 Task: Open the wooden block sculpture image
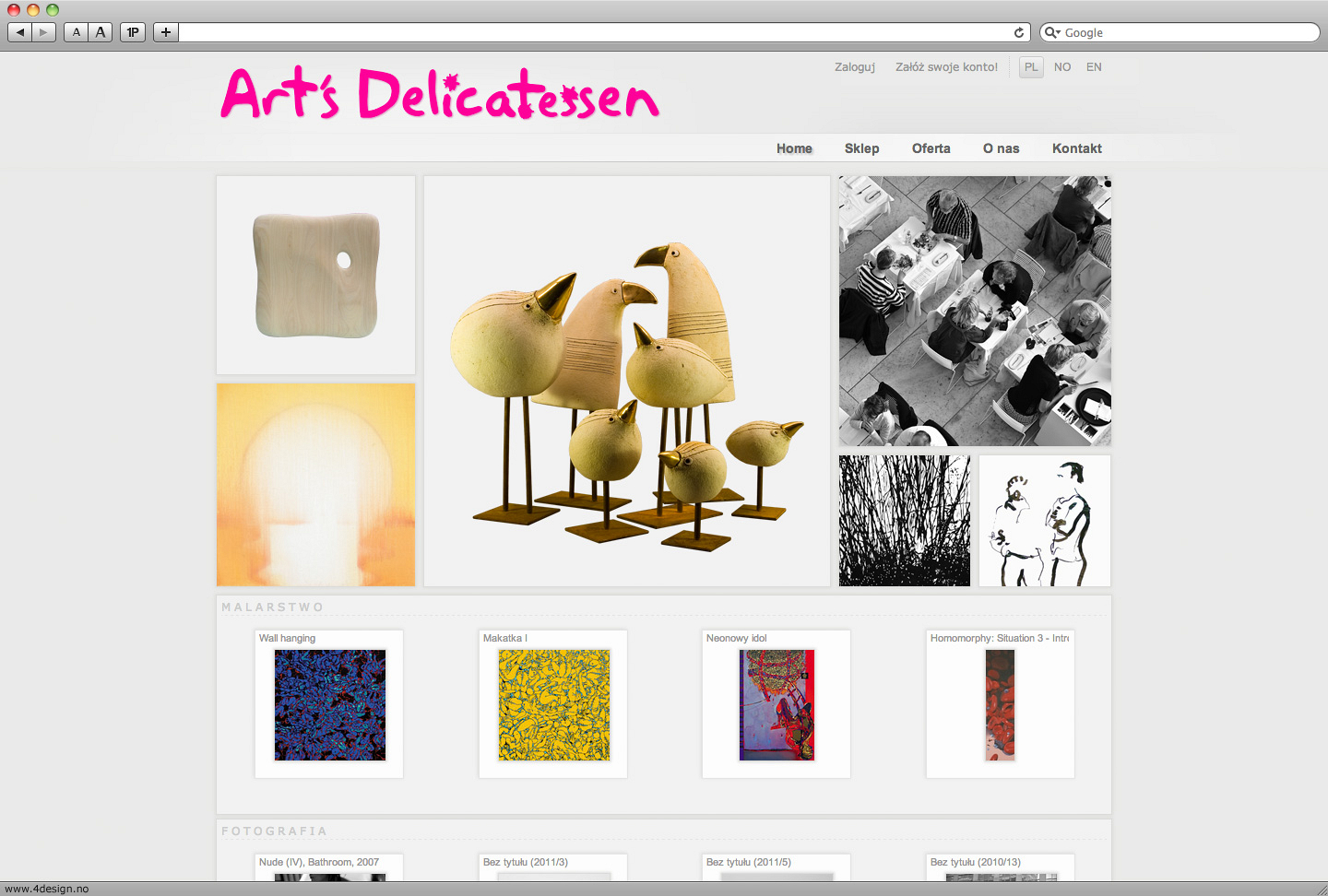[315, 275]
